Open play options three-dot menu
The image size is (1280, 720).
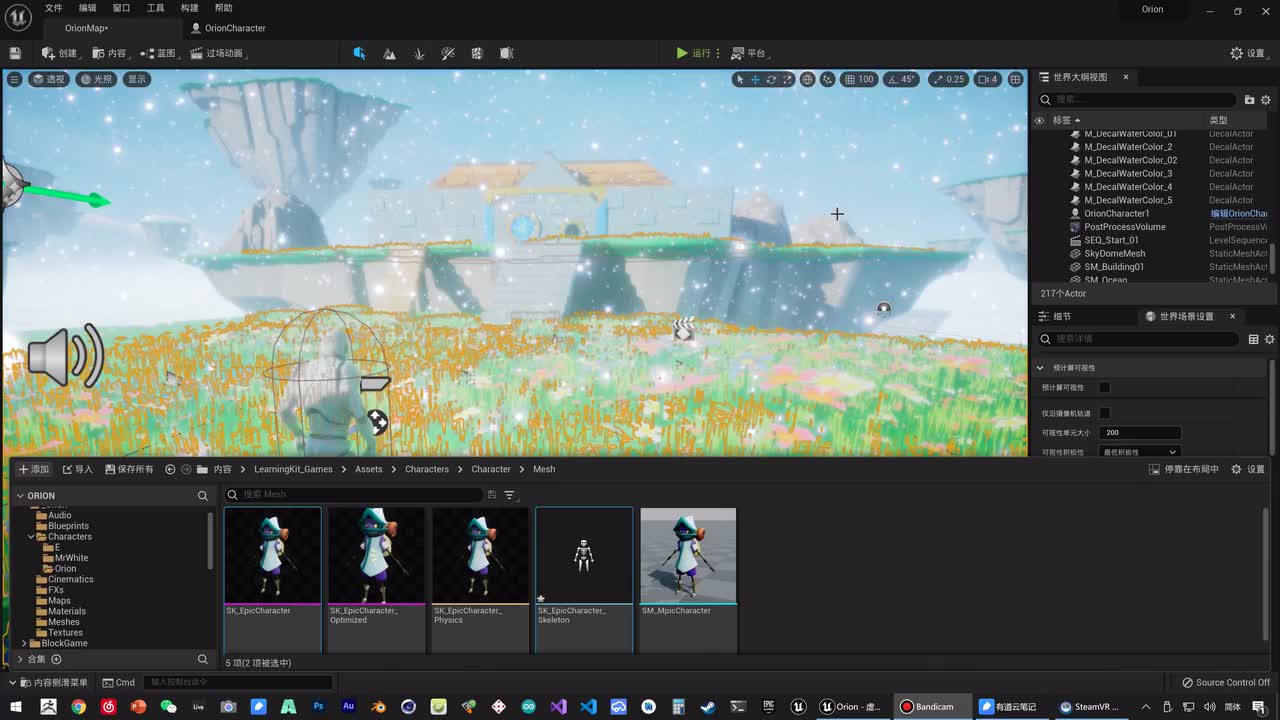click(x=720, y=53)
